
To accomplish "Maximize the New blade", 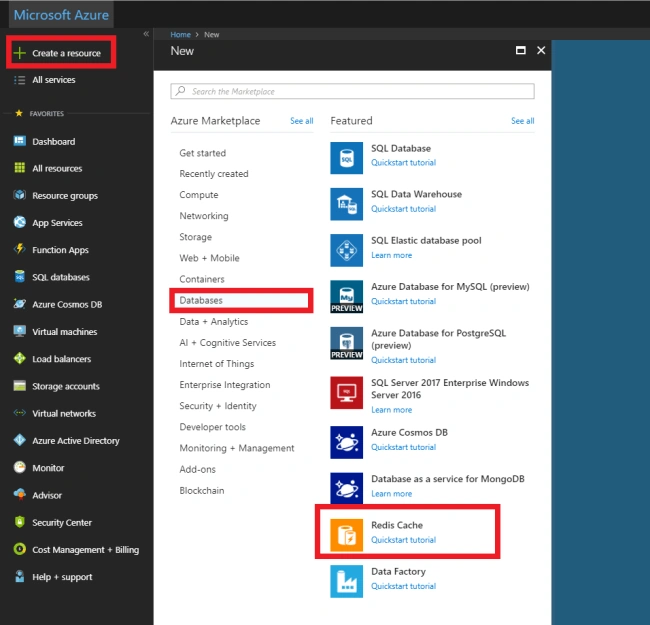I will (521, 50).
